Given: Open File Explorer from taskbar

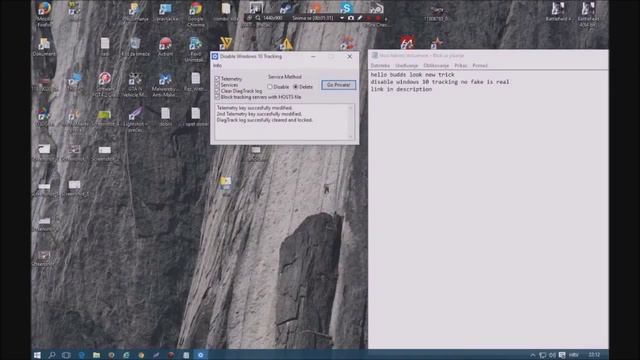Looking at the screenshot, I should tap(96, 355).
